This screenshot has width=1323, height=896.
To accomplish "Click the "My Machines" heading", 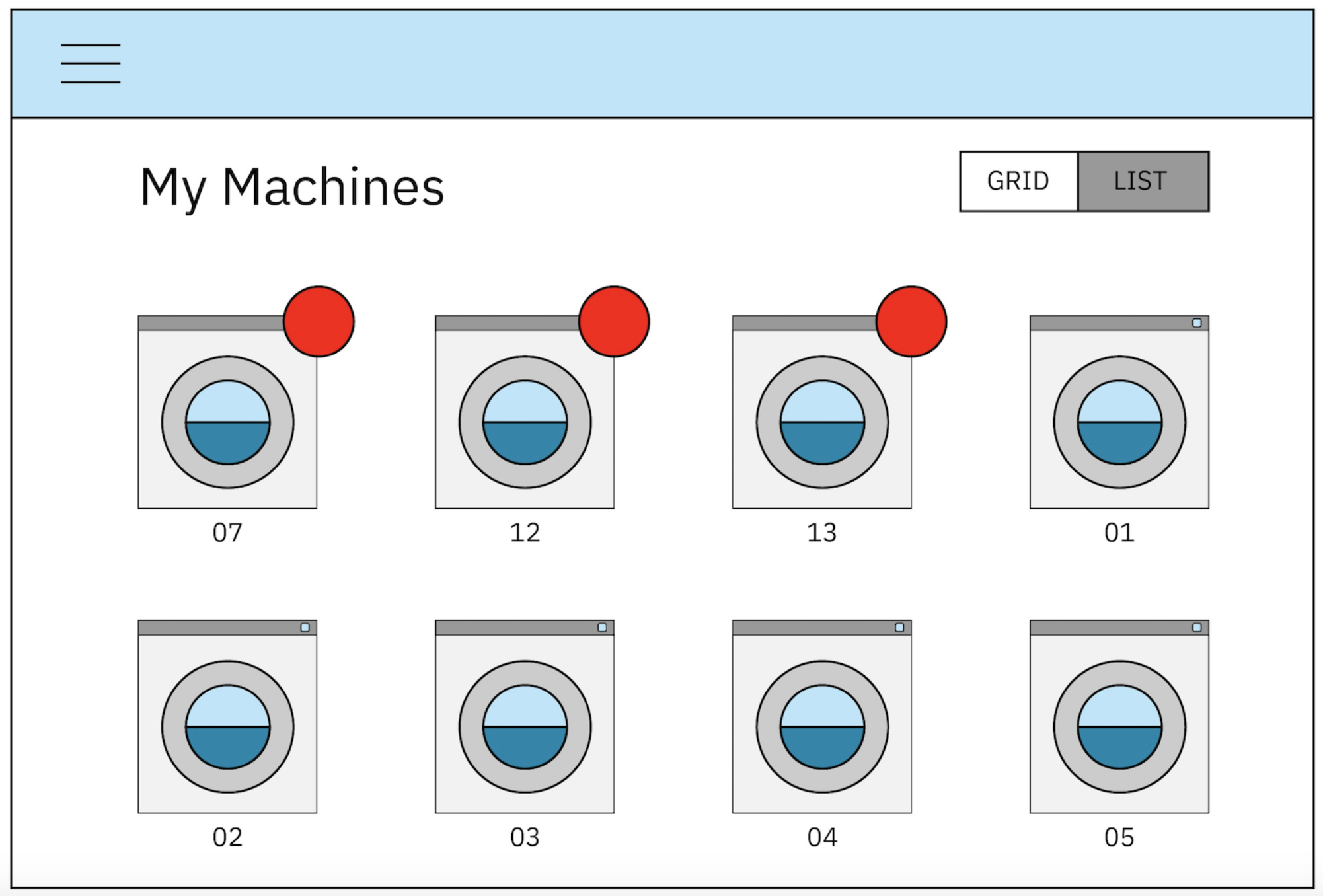I will [x=292, y=188].
